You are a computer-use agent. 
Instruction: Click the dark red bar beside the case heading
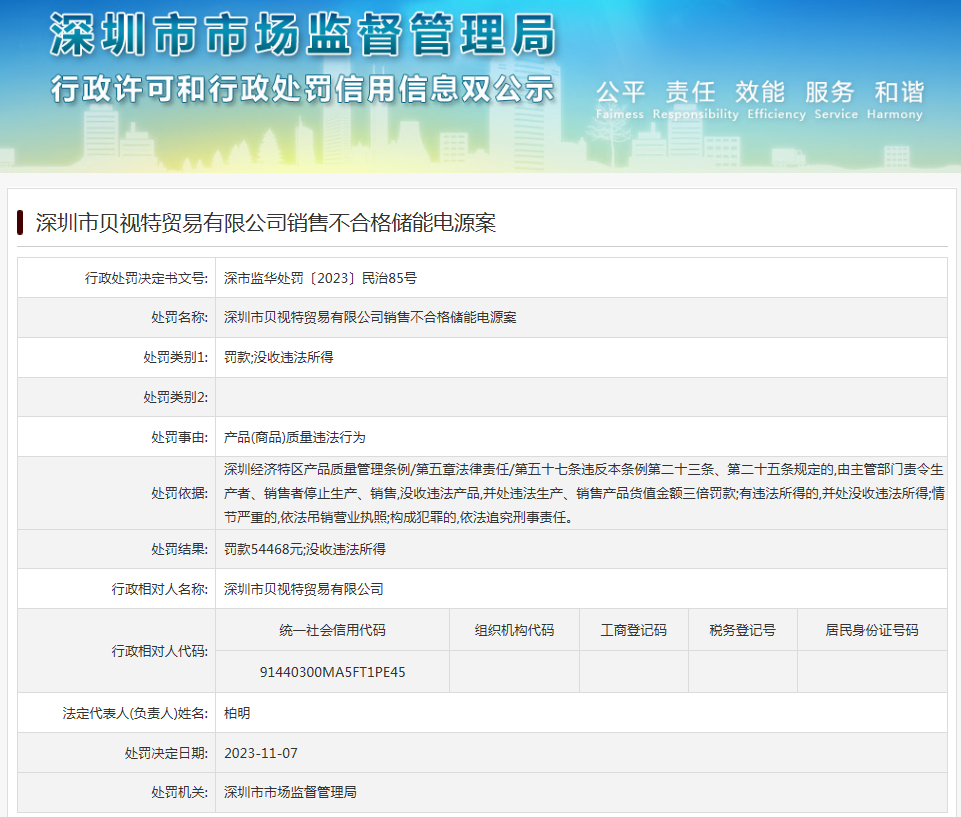point(20,223)
